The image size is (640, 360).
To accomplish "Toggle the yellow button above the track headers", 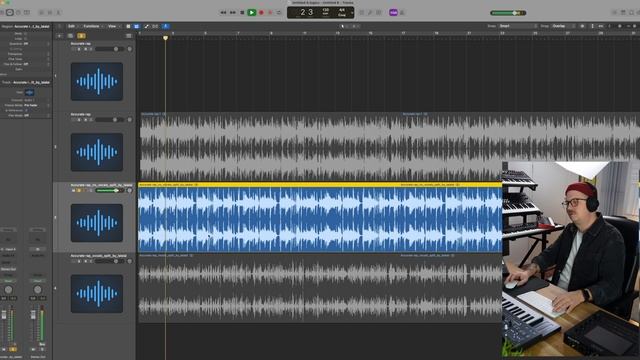I will coord(81,36).
